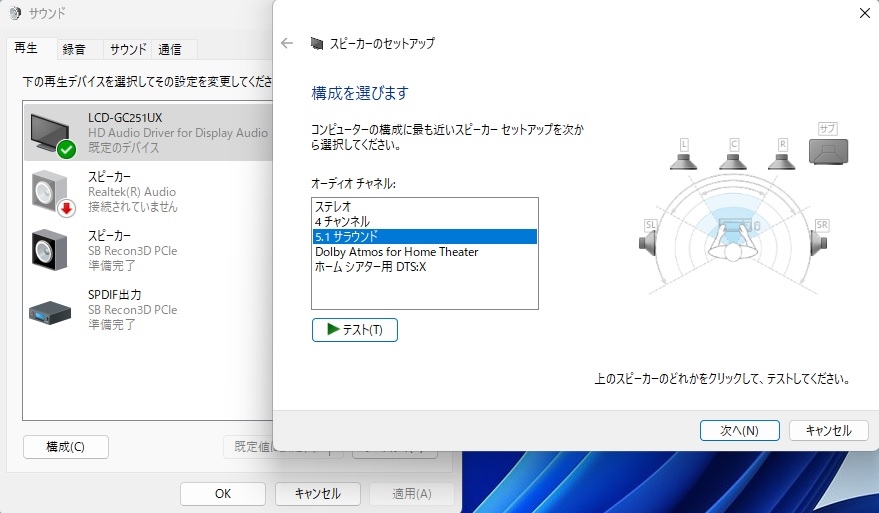Click the Sound window title icon
This screenshot has width=879, height=513.
[15, 12]
